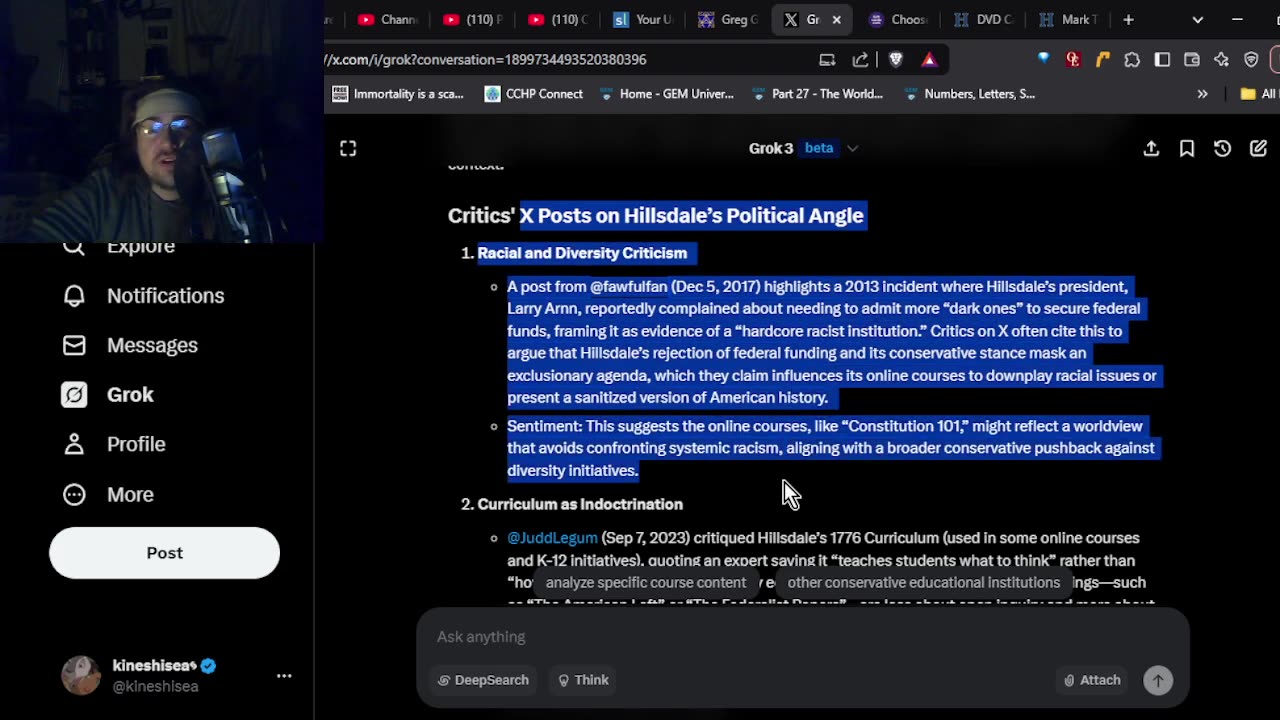1280x720 pixels.
Task: Share the Grok conversation
Action: [1151, 148]
